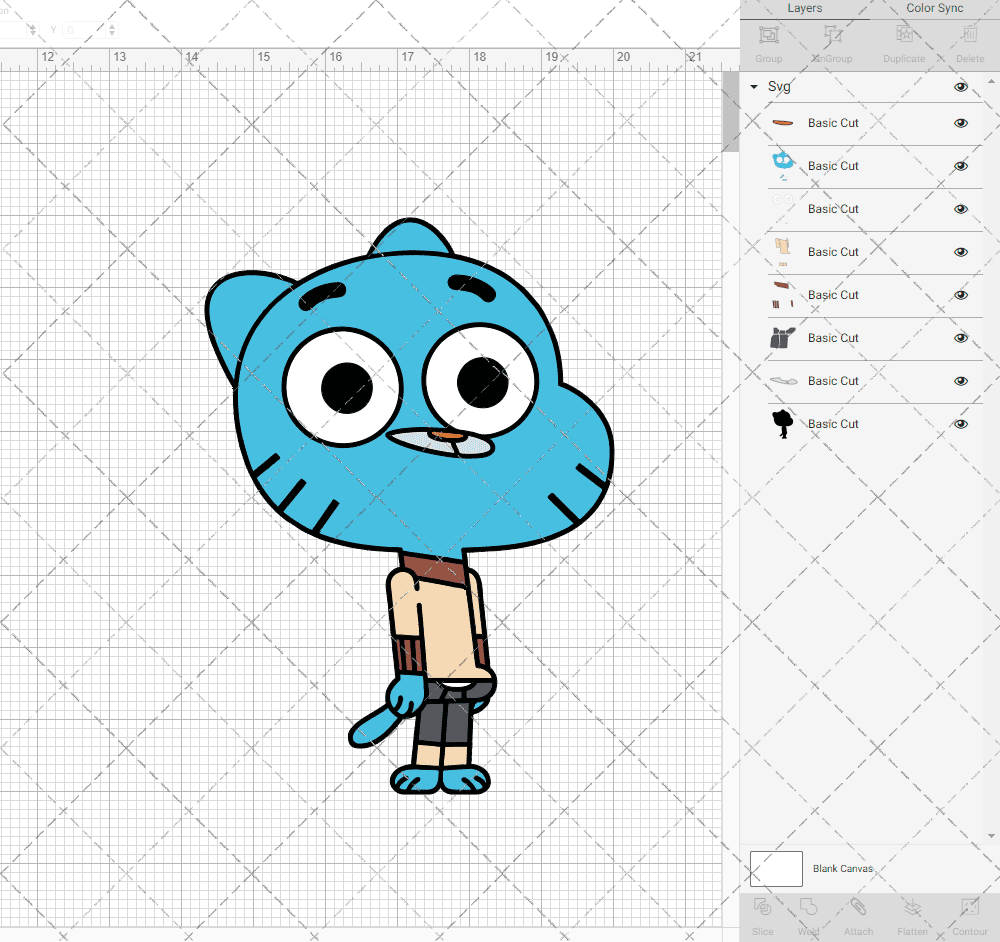Hide the black outline Basic Cut layer

[x=960, y=424]
